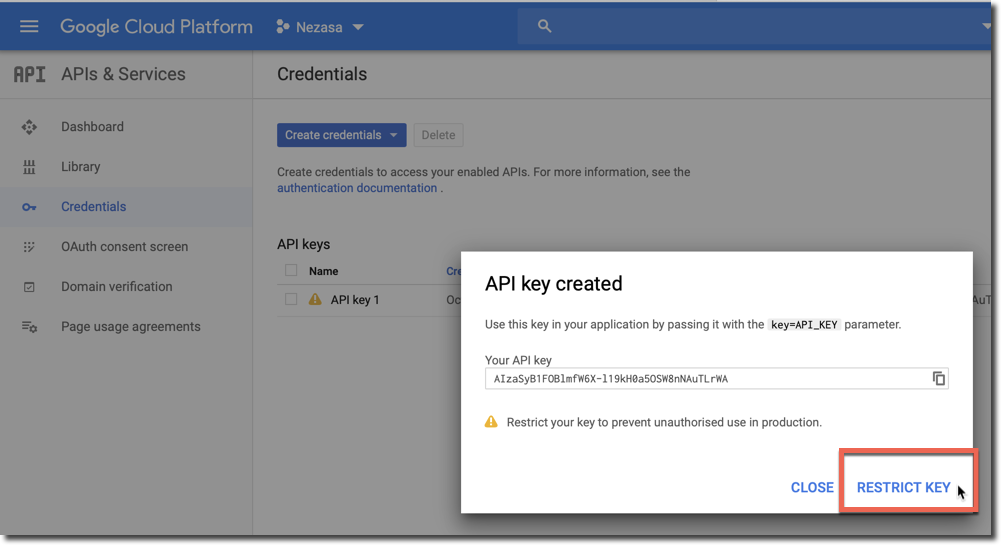Click the API logo icon in sidebar

[x=30, y=75]
